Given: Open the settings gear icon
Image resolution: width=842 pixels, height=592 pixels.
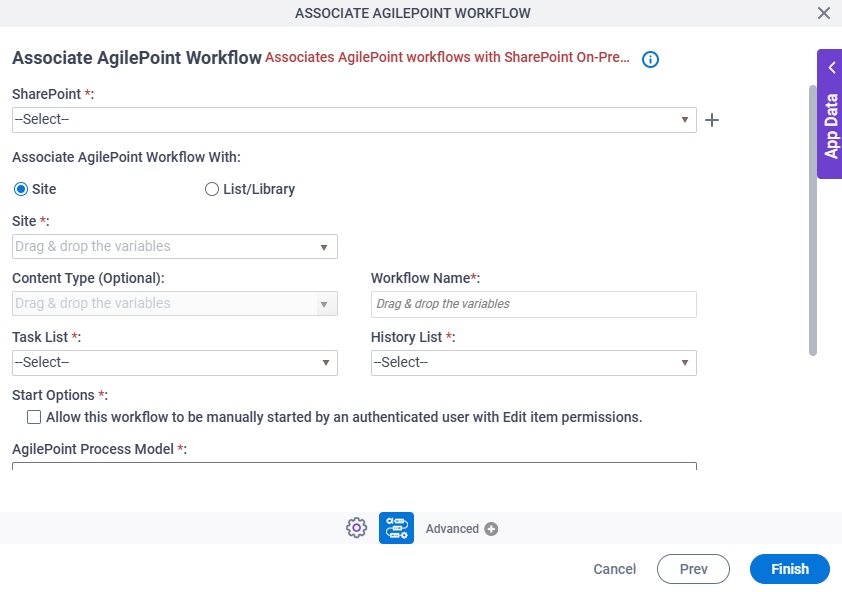Looking at the screenshot, I should (357, 528).
